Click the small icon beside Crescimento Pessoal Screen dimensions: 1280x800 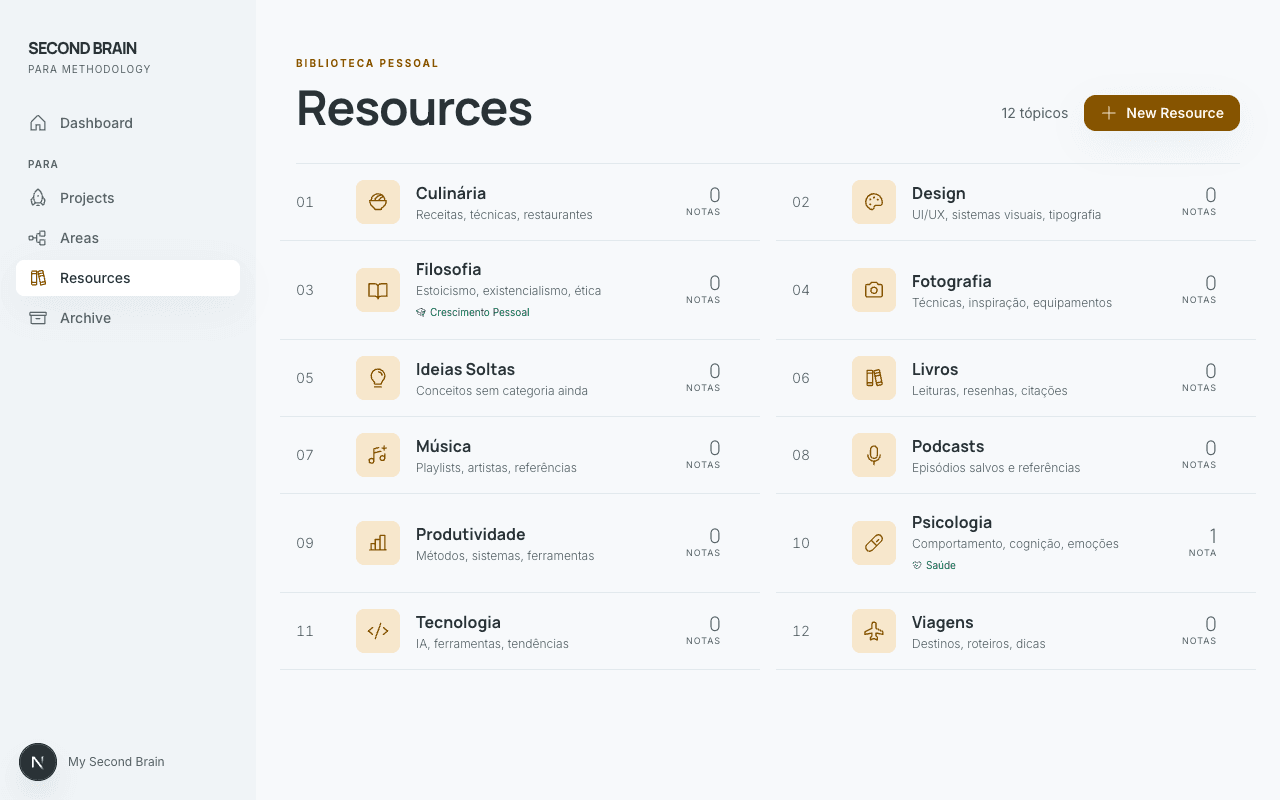pyautogui.click(x=421, y=312)
